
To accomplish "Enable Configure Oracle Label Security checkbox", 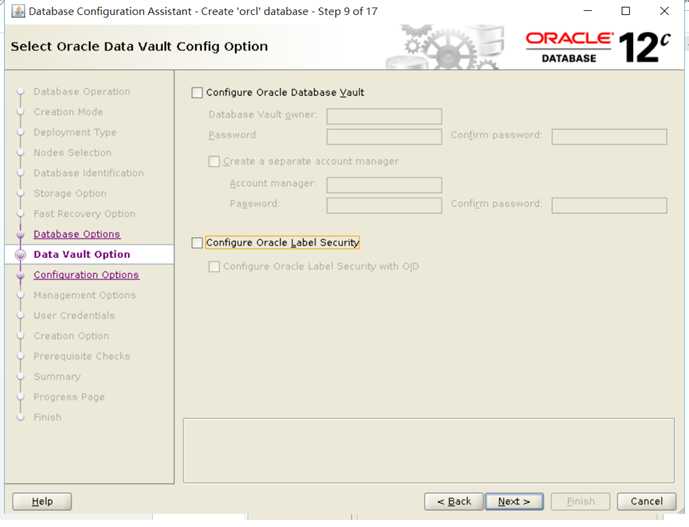I will (197, 243).
